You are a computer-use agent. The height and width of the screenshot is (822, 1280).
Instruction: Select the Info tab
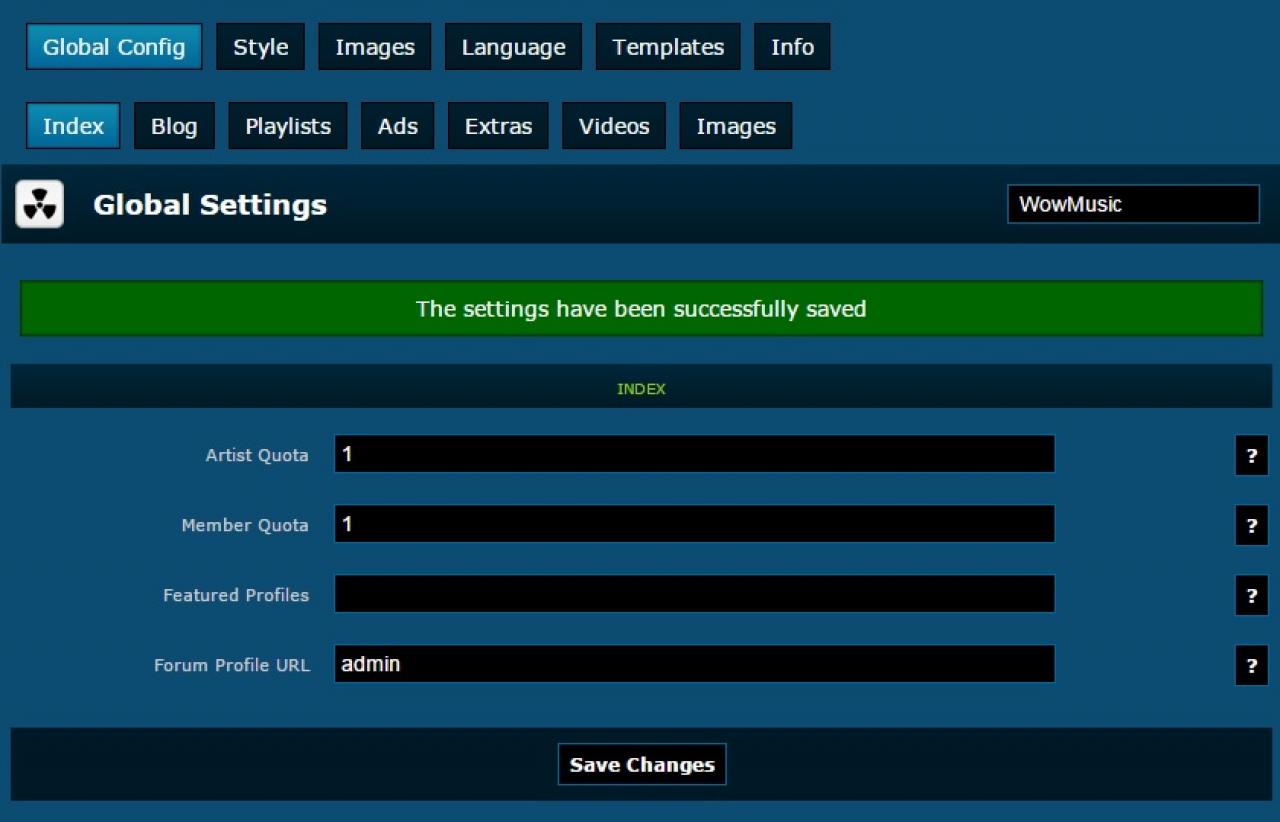click(792, 47)
